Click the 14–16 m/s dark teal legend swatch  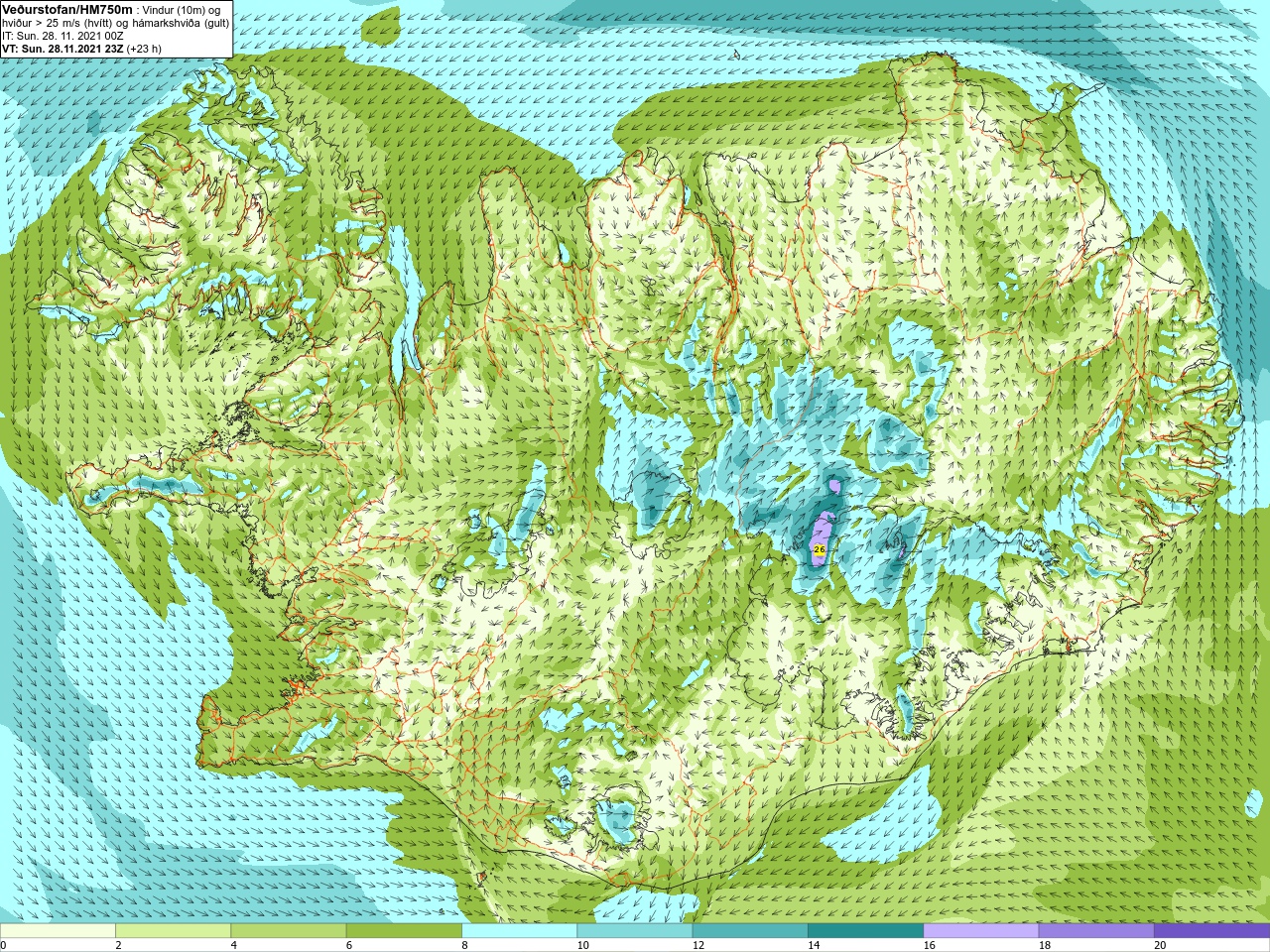[x=865, y=931]
